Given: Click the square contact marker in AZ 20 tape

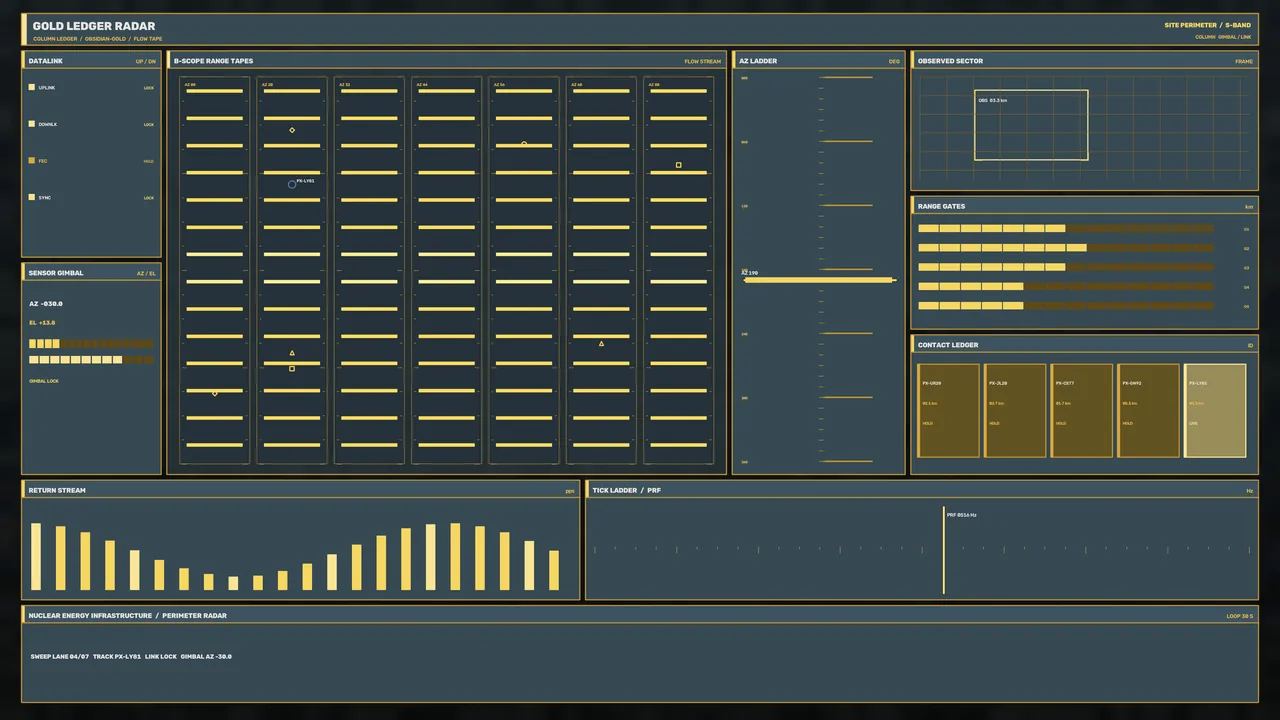Looking at the screenshot, I should [292, 369].
